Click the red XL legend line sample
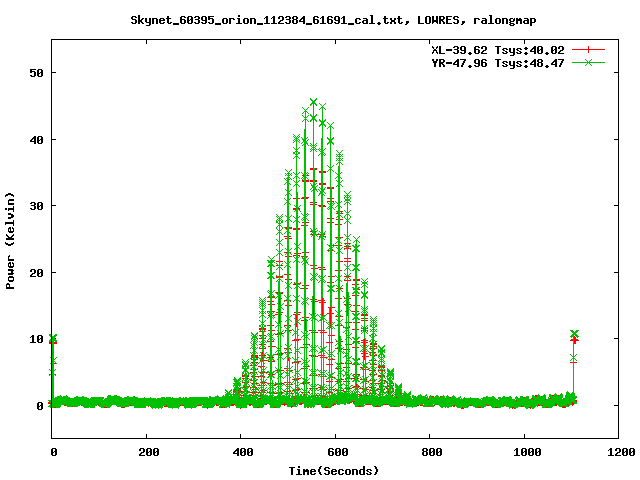The height and width of the screenshot is (480, 640). [588, 50]
